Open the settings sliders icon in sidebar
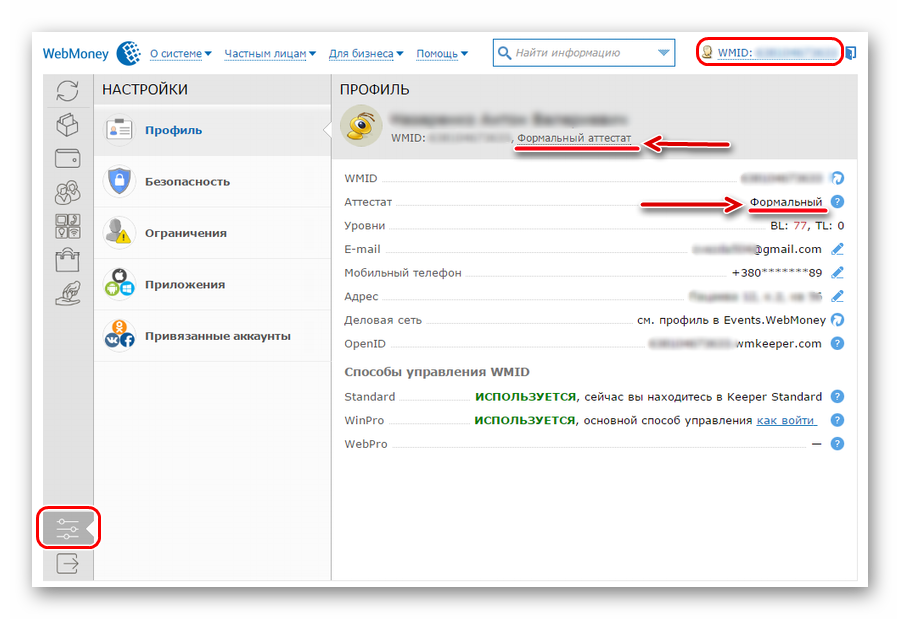 coord(67,528)
